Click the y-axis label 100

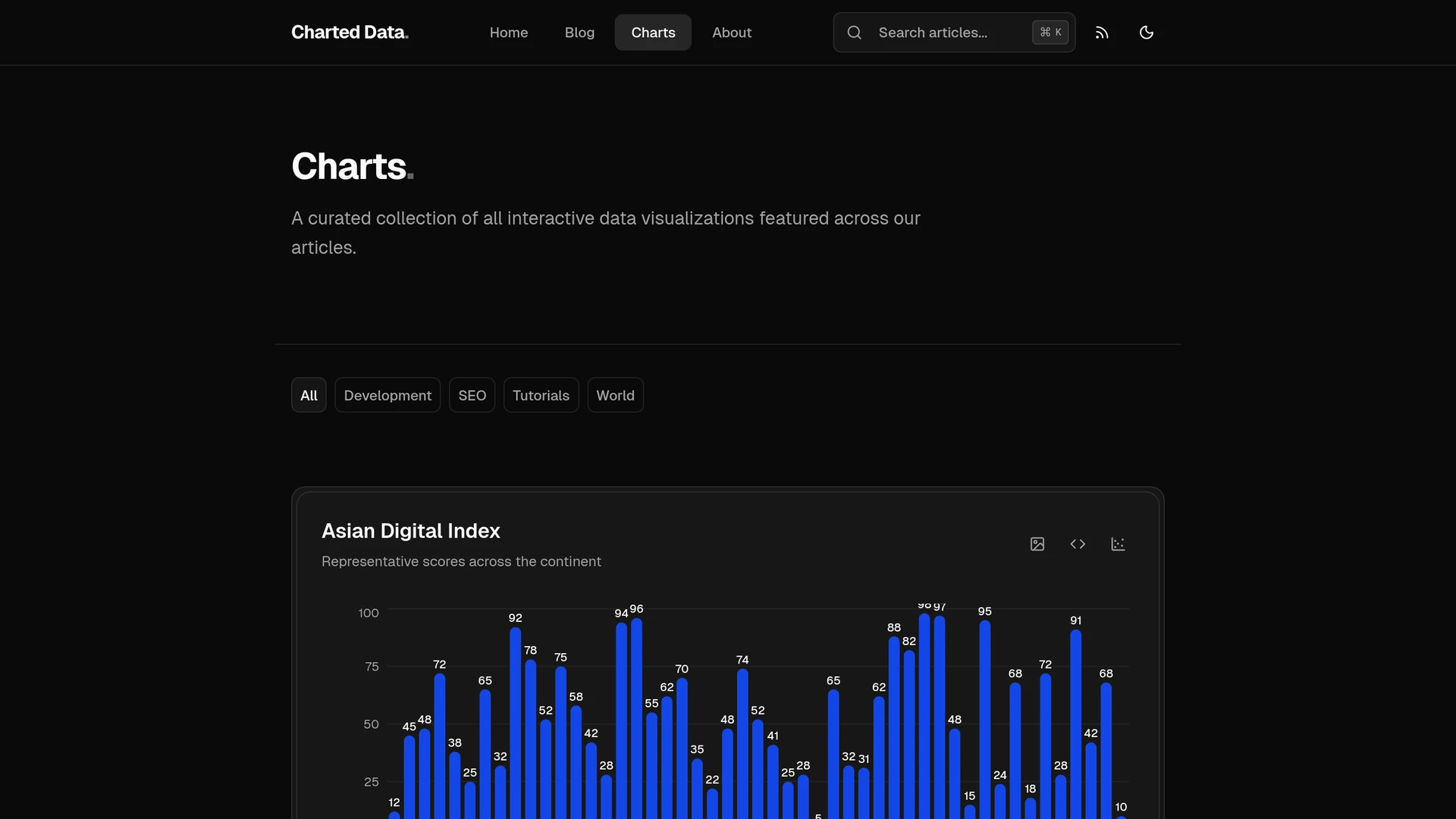(x=369, y=613)
